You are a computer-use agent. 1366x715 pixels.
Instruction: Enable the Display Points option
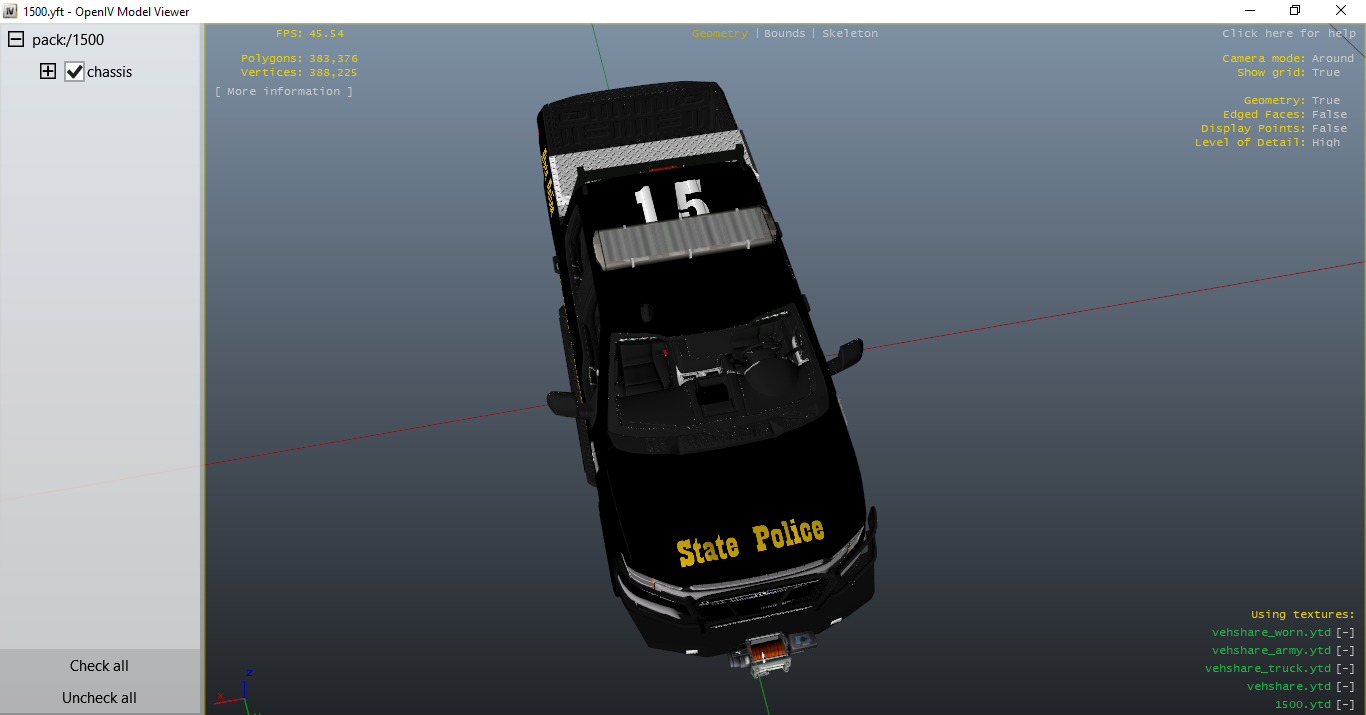coord(1329,129)
